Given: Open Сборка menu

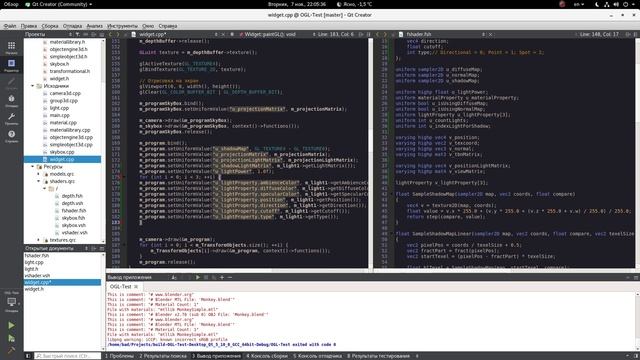Looking at the screenshot, I should click(x=50, y=26).
